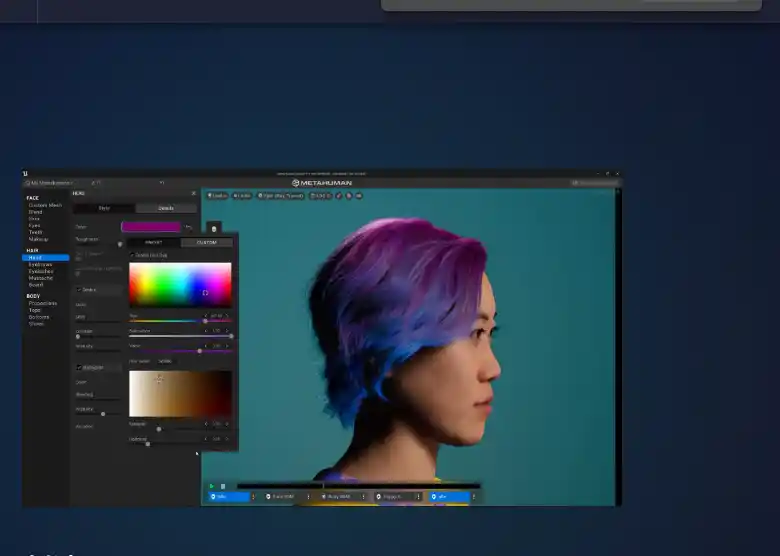Screen dimensions: 780x556
Task: Open the High (Ray Traced) quality dropdown
Action: pyautogui.click(x=281, y=195)
